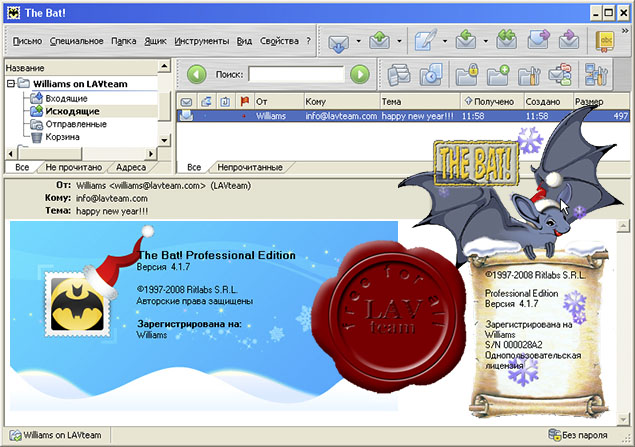This screenshot has width=635, height=447.
Task: Select the Исходящие folder
Action: coord(72,111)
